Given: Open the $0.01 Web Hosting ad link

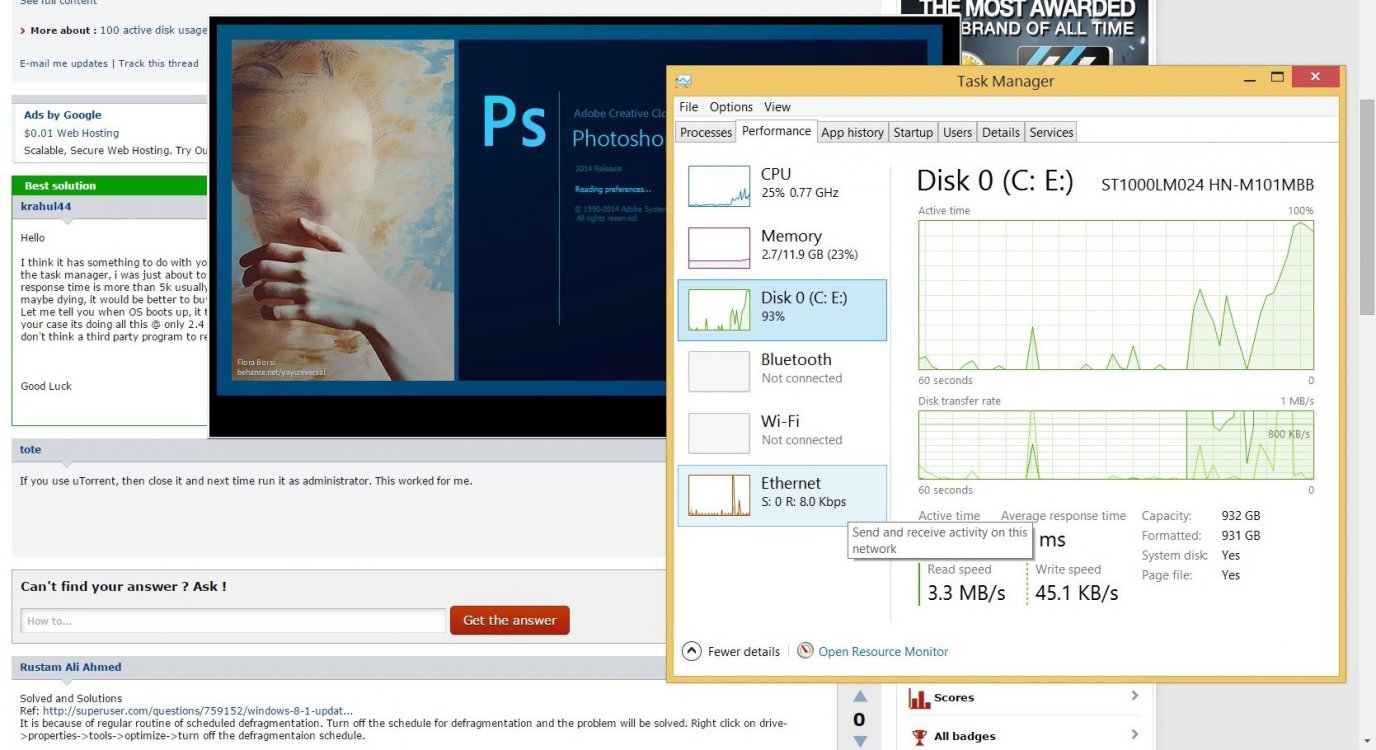Looking at the screenshot, I should (71, 133).
